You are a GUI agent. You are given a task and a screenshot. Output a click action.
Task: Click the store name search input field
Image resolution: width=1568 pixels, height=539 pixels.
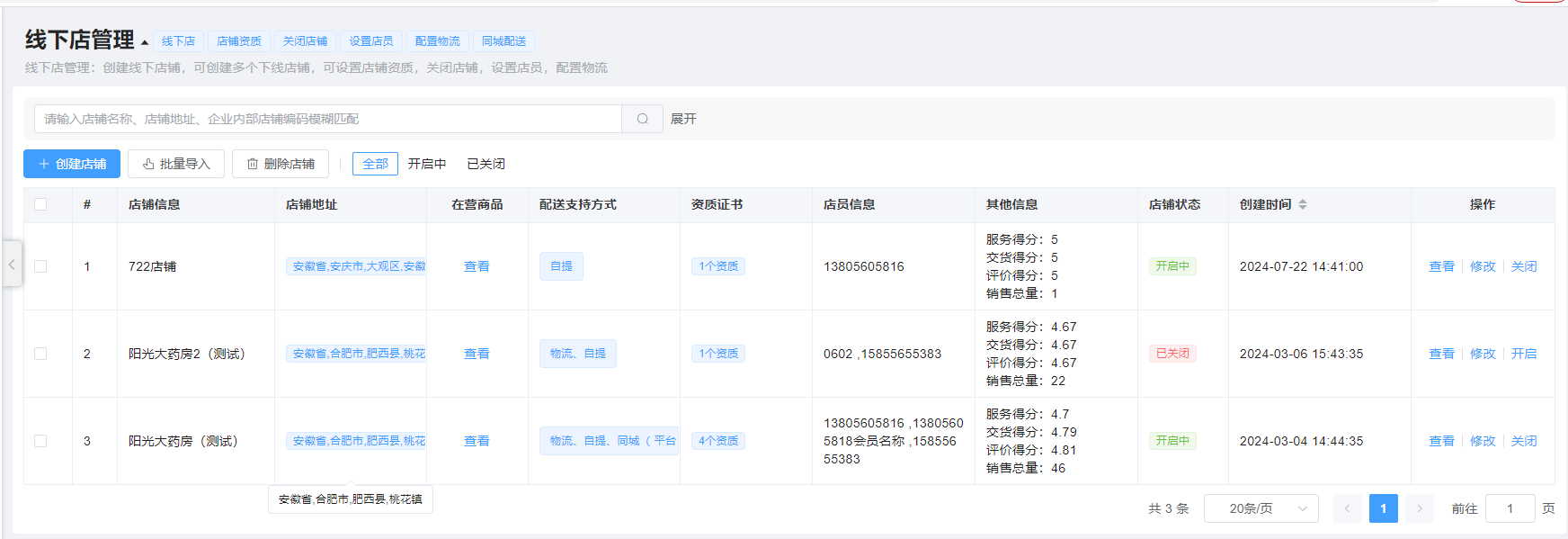[328, 119]
